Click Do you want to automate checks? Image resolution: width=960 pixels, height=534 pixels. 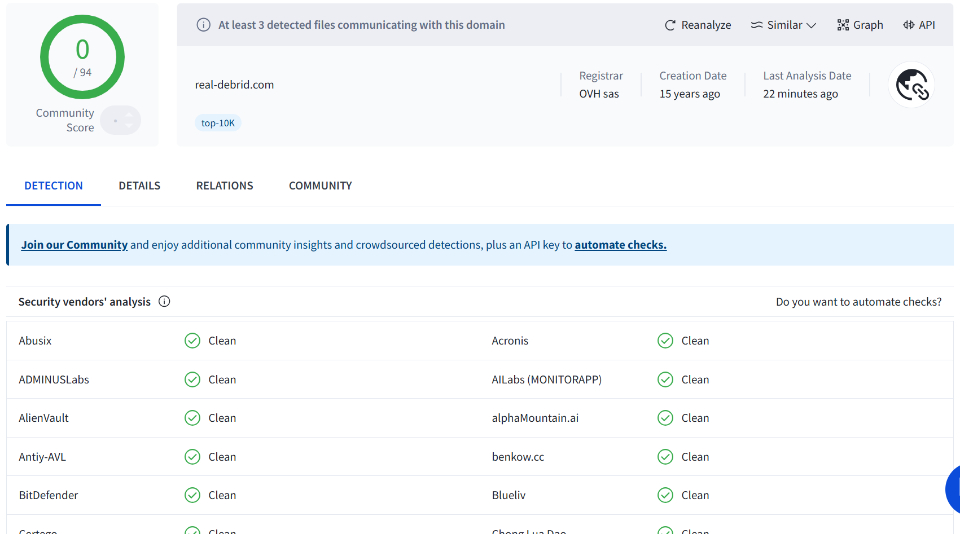[858, 302]
